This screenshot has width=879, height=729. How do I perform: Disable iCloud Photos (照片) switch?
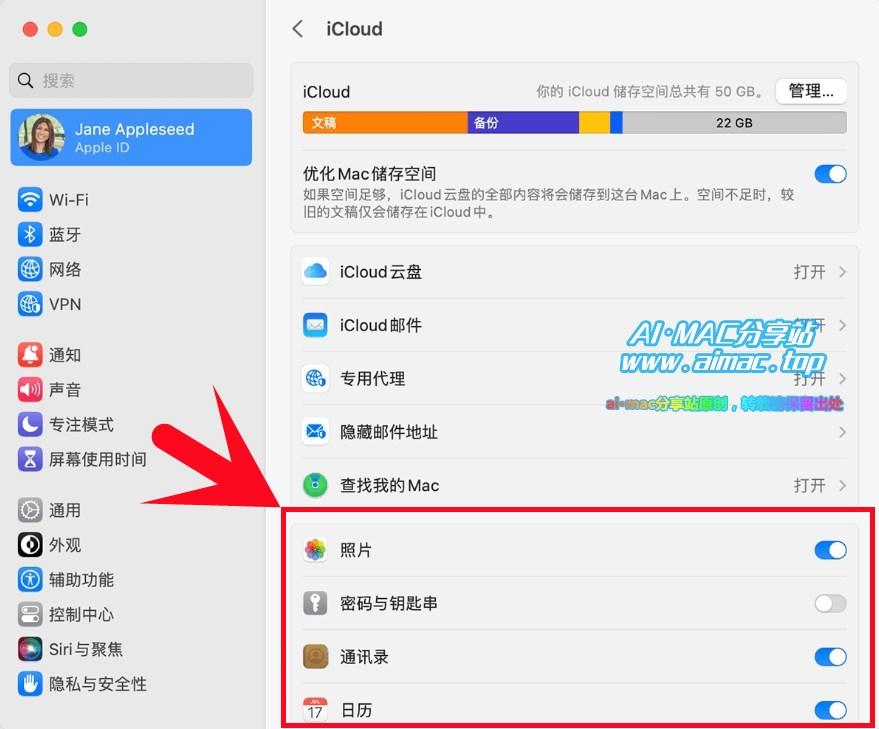coord(830,550)
